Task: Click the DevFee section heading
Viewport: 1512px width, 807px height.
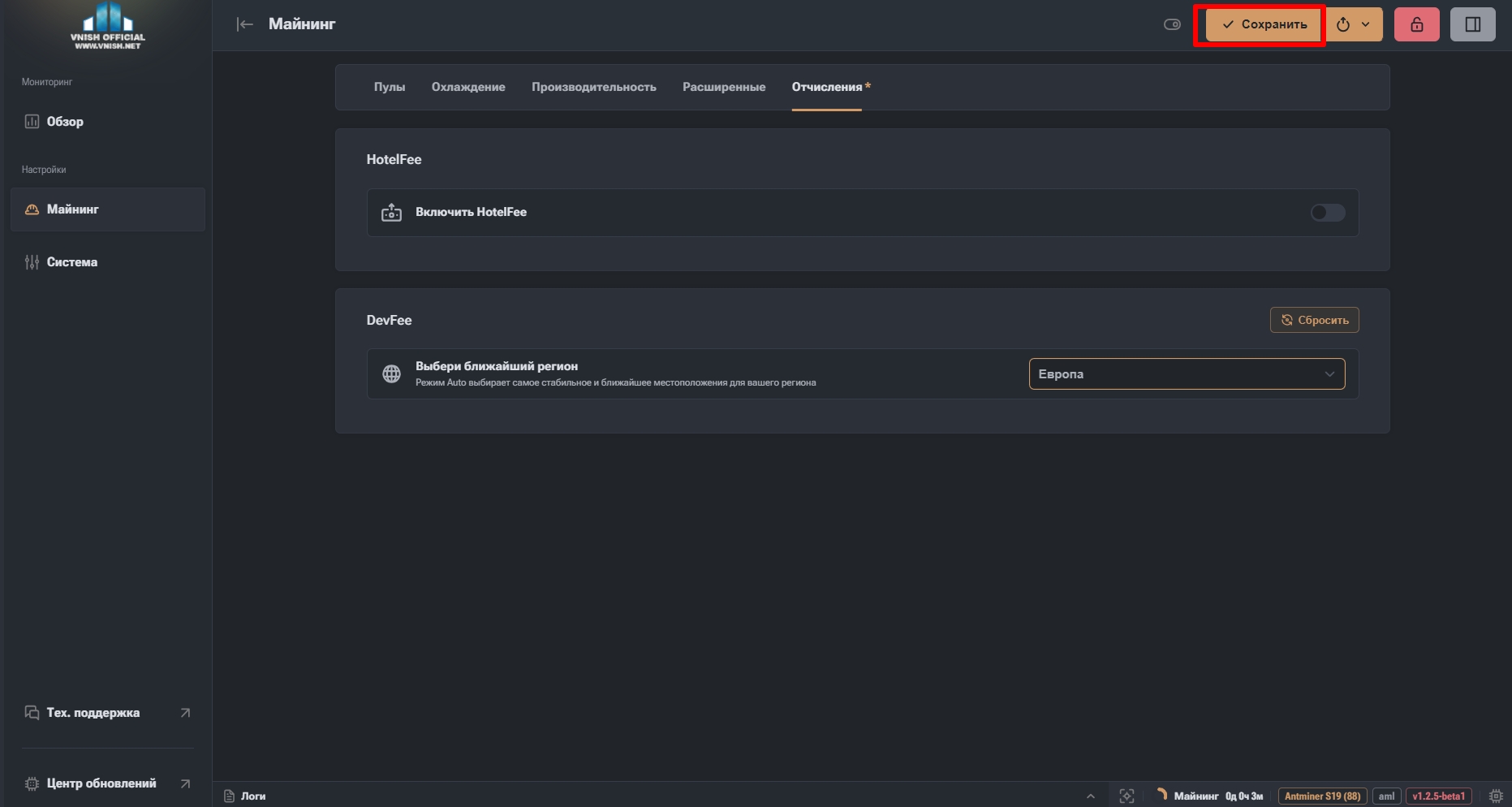Action: pyautogui.click(x=390, y=320)
